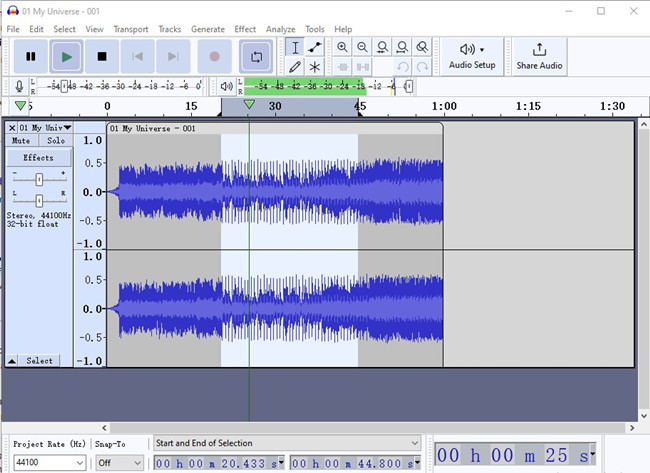
Task: Collapse the track with the up arrow
Action: 12,361
